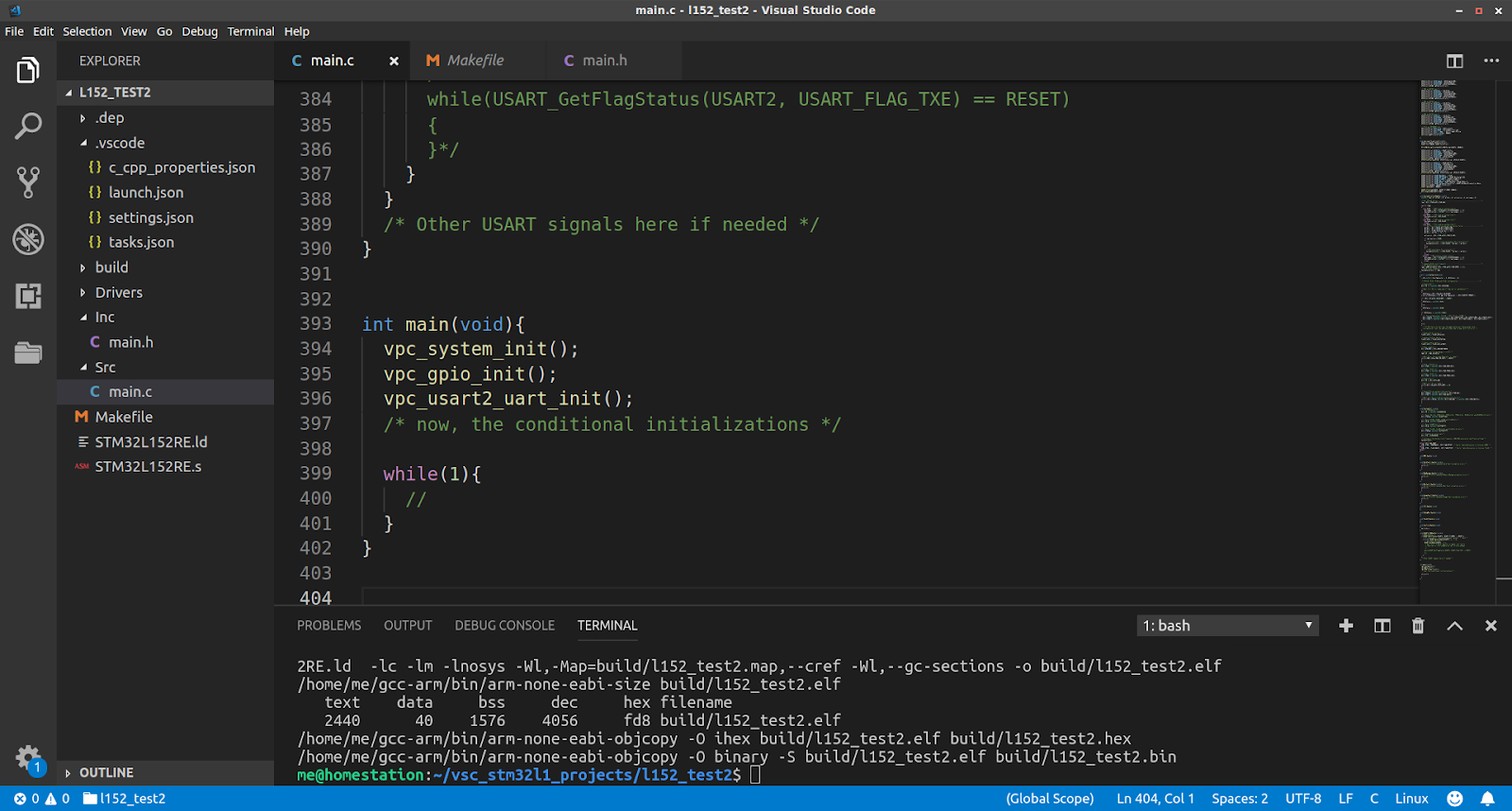Expand the Drivers folder
Viewport: 1512px width, 811px height.
118,293
